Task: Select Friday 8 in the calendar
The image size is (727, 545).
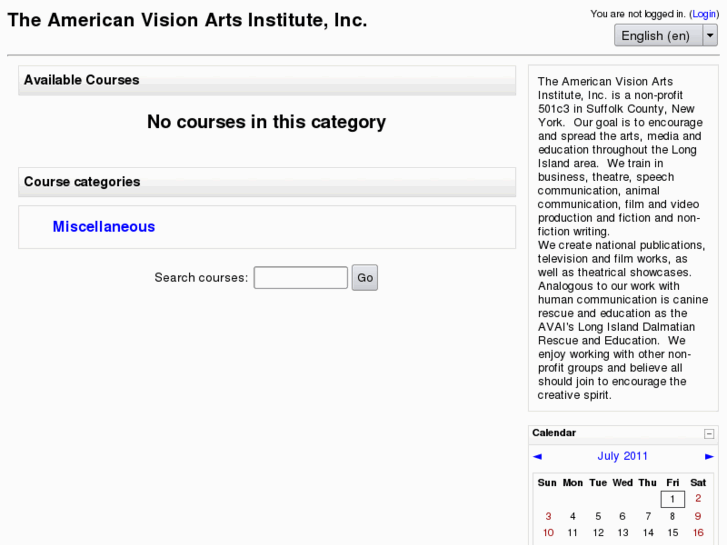Action: 672,516
